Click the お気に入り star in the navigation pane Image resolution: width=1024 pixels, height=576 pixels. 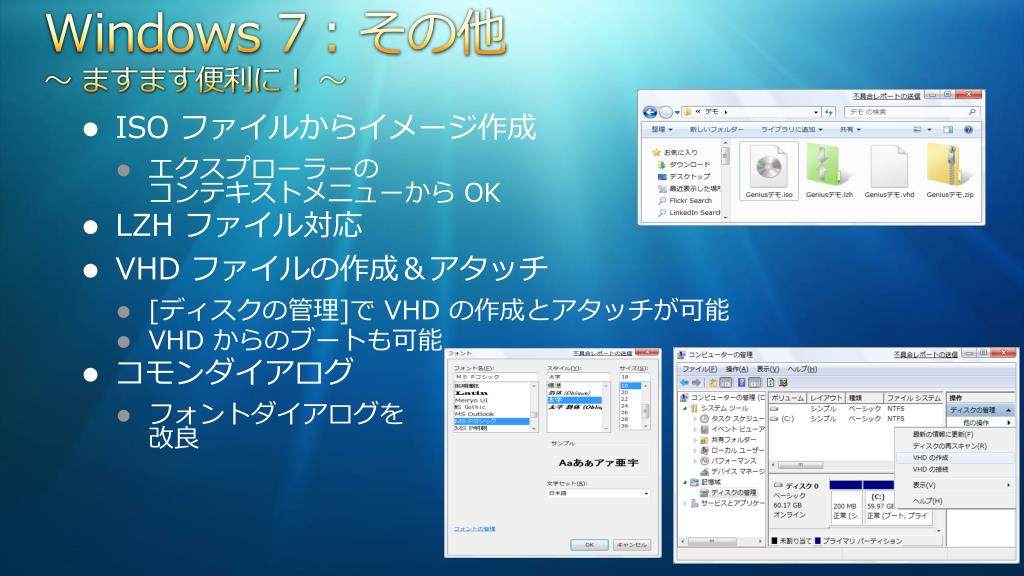coord(656,152)
